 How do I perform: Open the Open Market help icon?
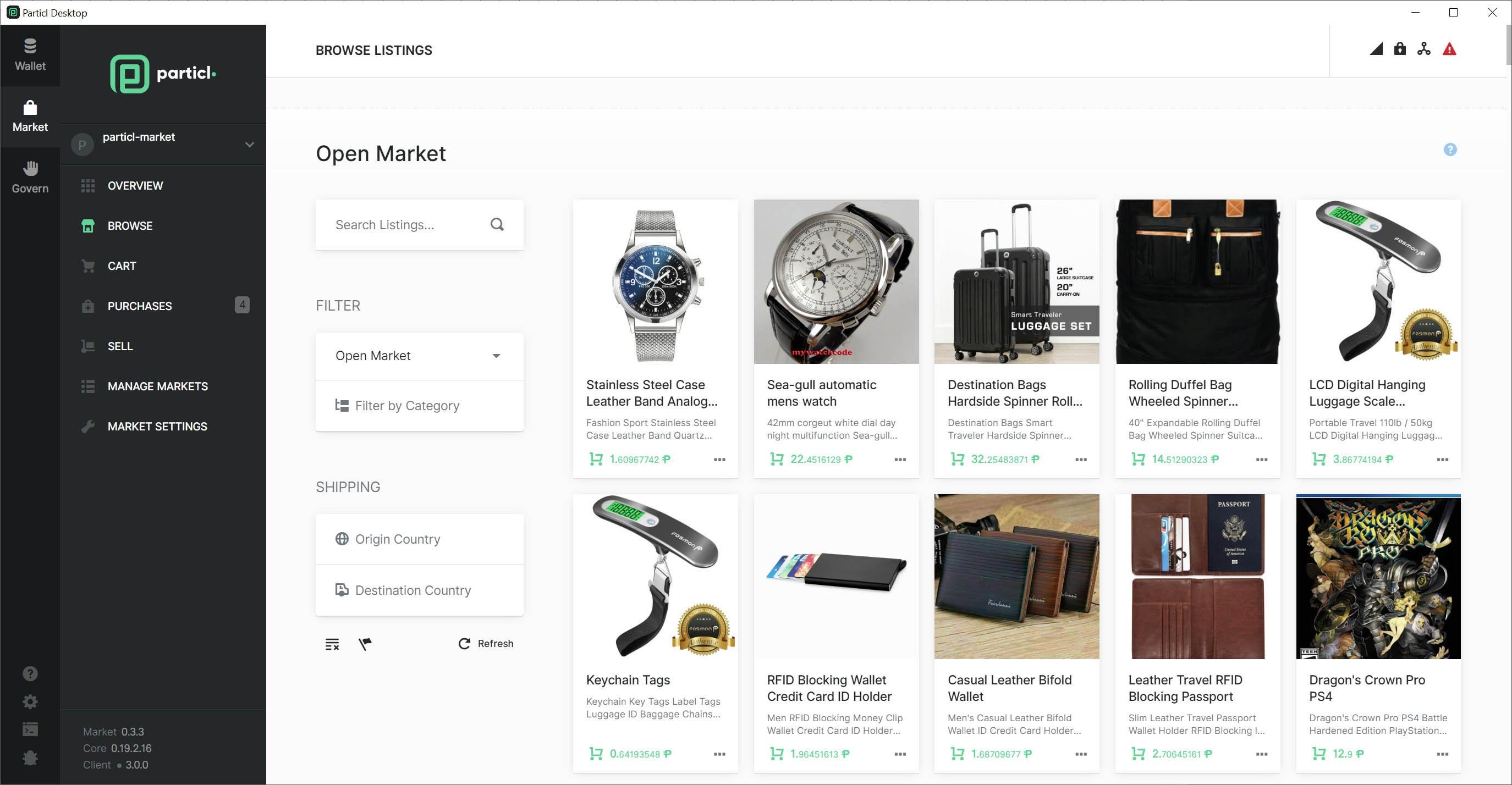click(1450, 150)
